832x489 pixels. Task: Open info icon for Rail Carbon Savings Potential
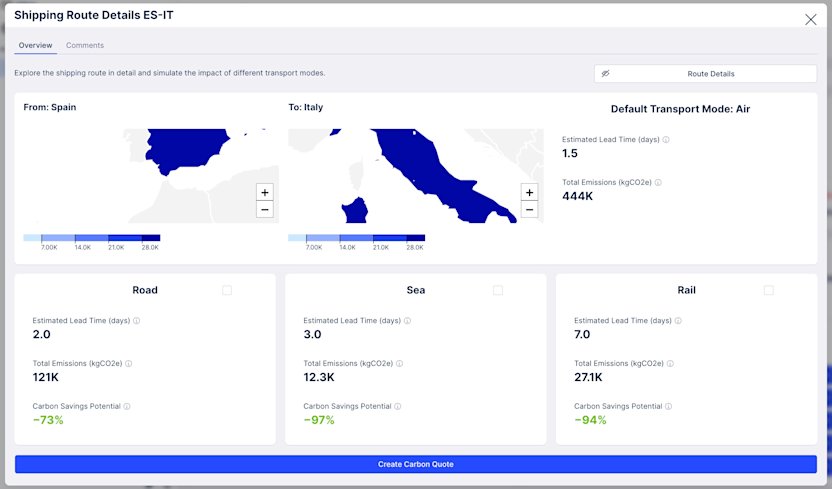669,406
